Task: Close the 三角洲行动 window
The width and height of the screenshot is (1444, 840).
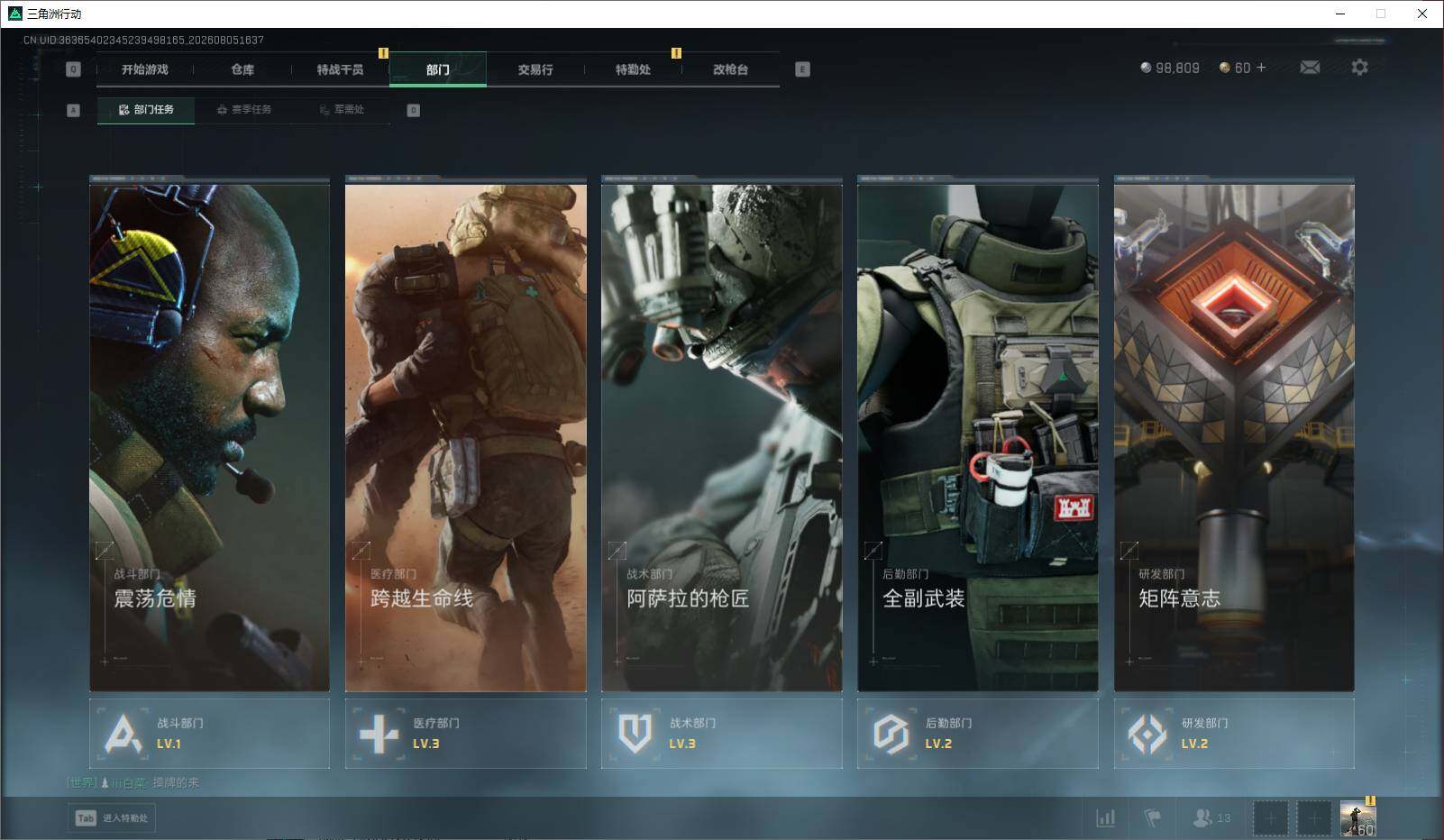Action: tap(1422, 14)
